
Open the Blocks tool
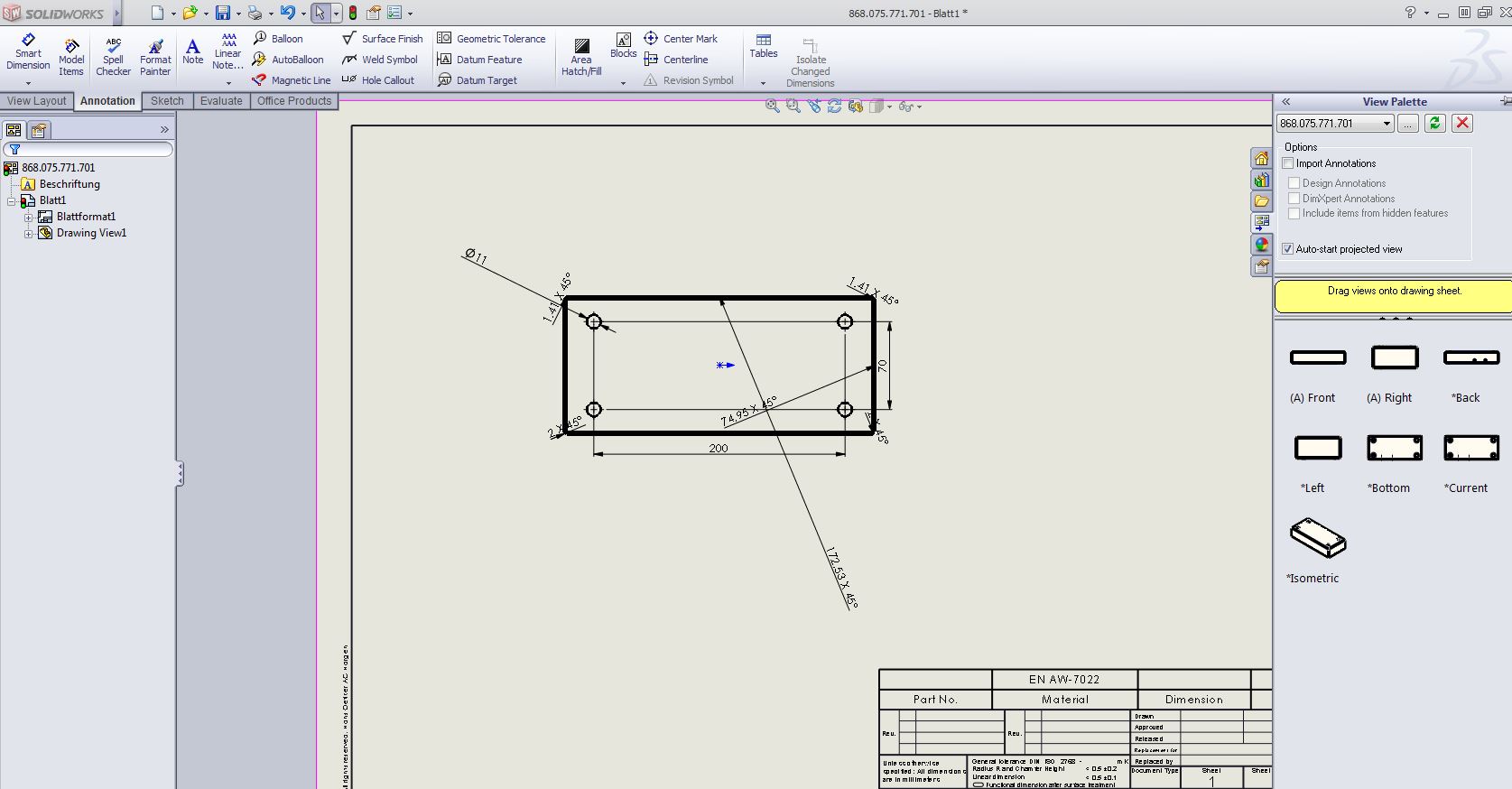tap(624, 46)
